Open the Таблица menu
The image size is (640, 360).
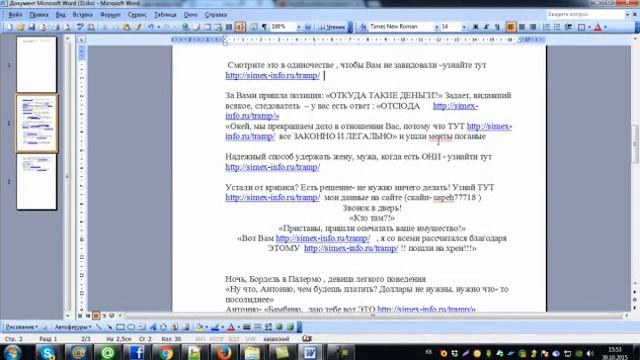tap(165, 15)
